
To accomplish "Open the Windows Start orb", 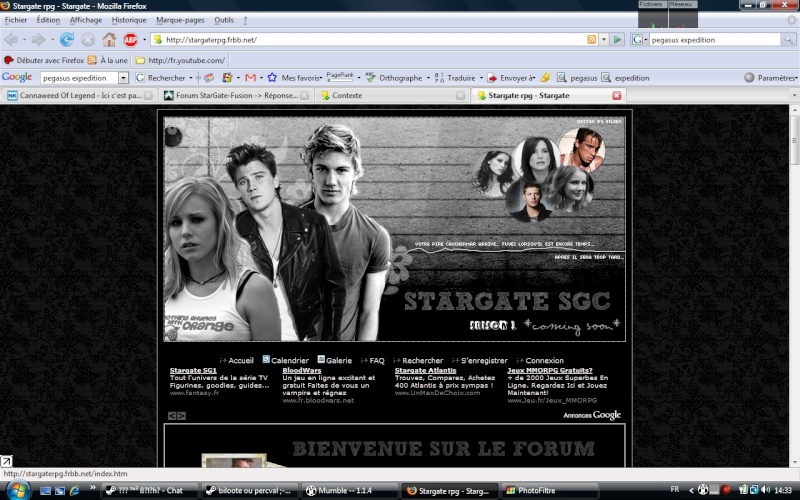I will pyautogui.click(x=18, y=490).
